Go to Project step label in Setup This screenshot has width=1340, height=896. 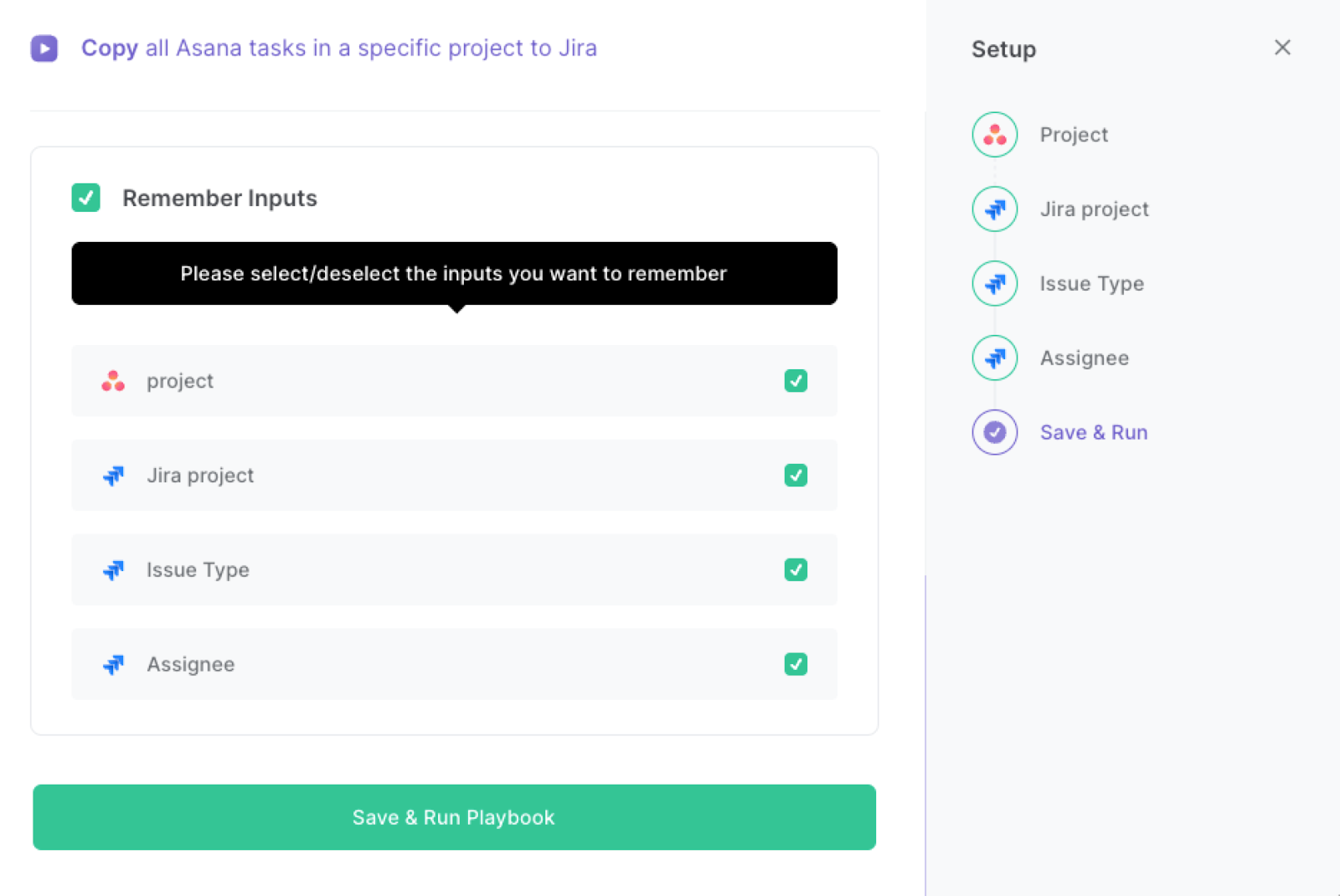tap(1074, 135)
